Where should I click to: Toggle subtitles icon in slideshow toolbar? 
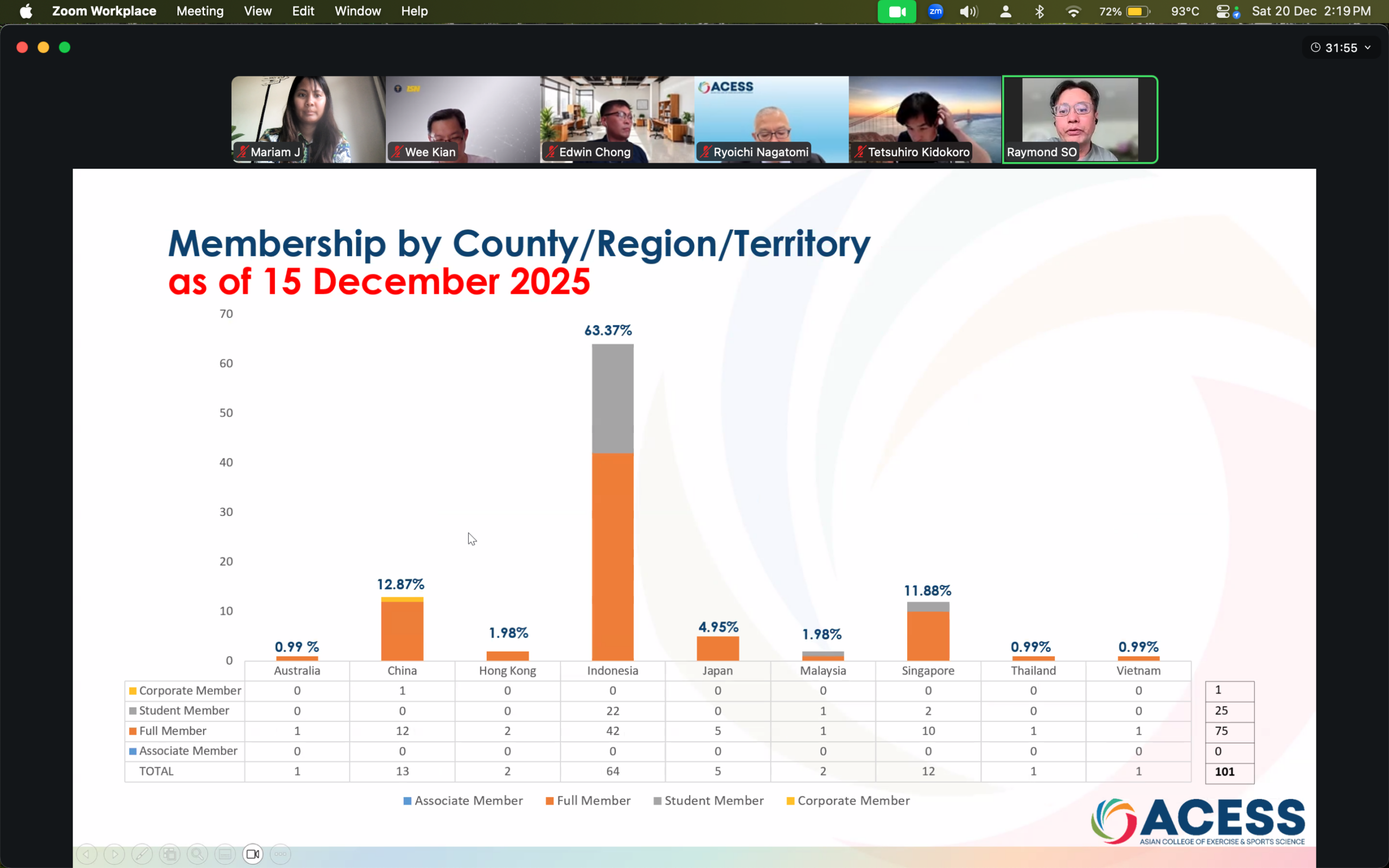click(x=225, y=854)
